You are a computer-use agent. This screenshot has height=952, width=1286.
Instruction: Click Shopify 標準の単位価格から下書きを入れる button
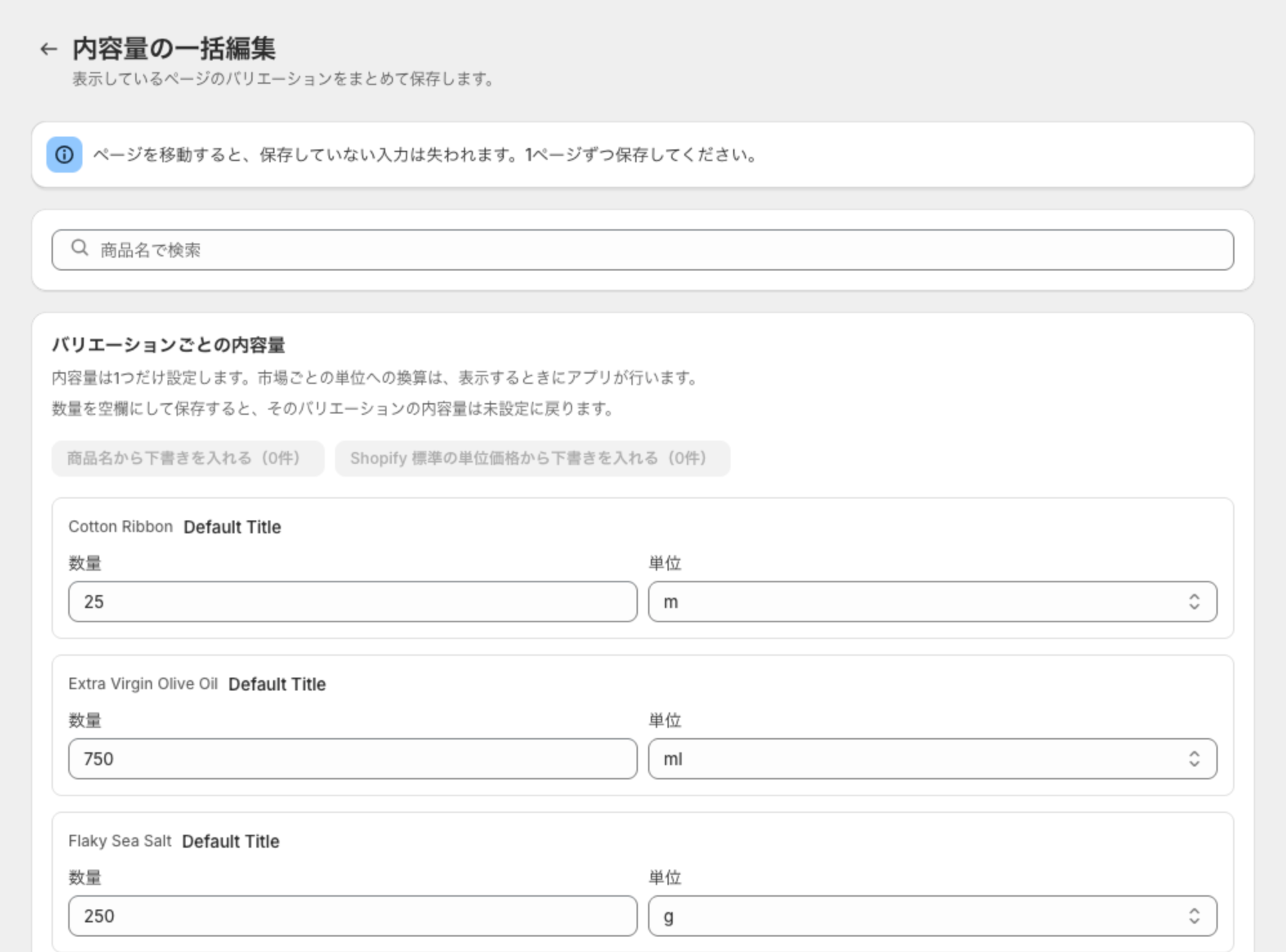532,459
